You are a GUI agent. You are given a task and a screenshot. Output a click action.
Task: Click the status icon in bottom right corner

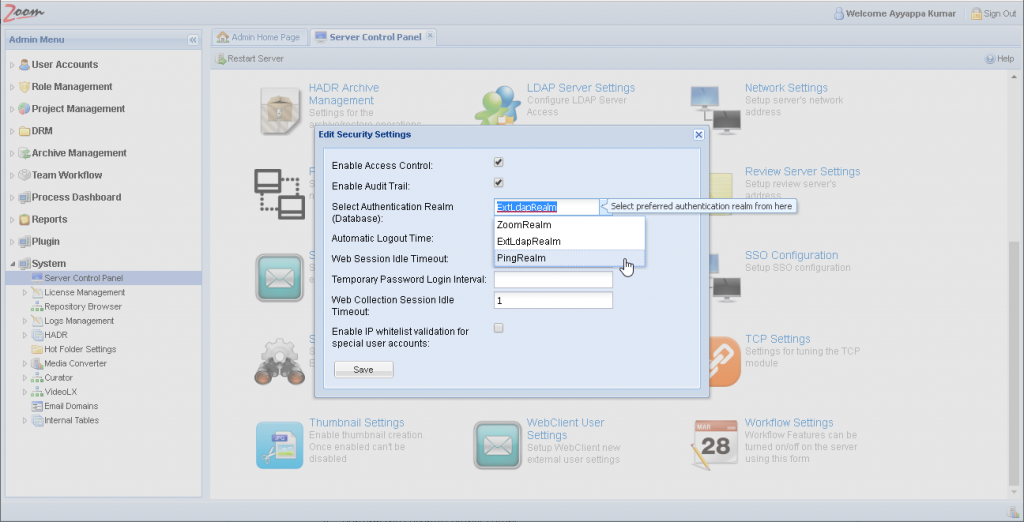click(x=1012, y=512)
